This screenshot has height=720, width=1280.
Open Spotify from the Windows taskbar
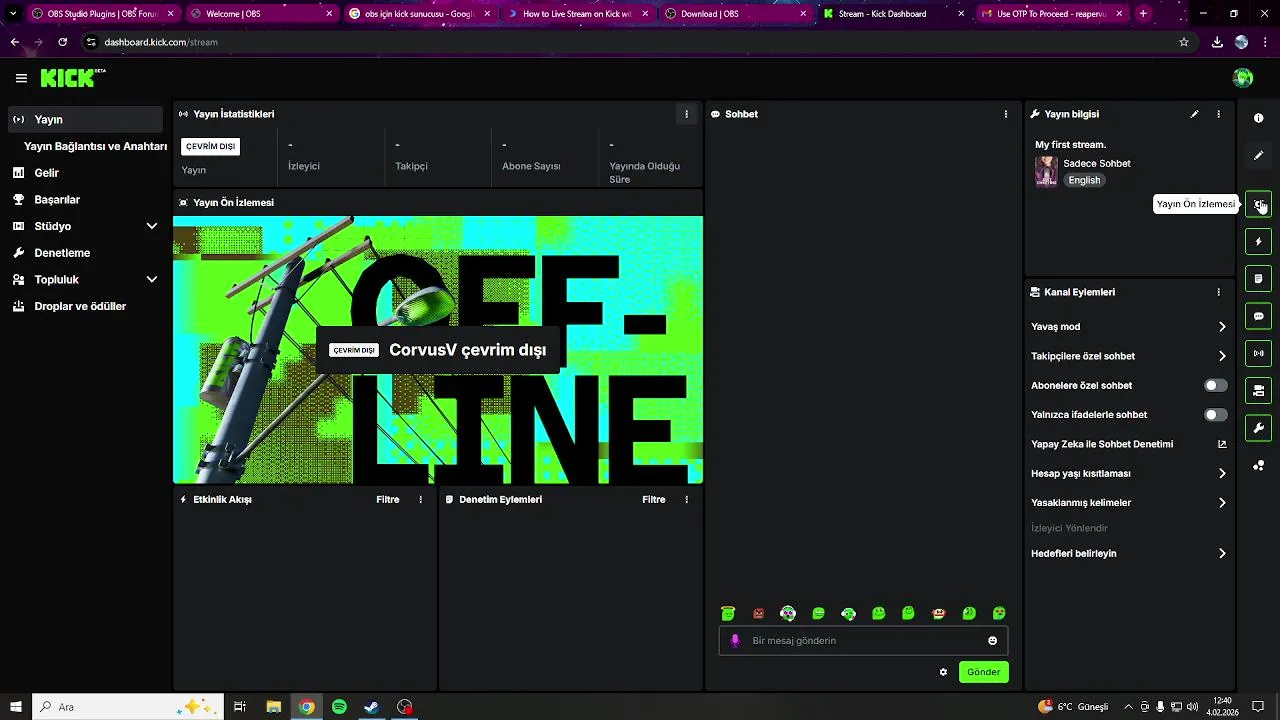pos(339,707)
